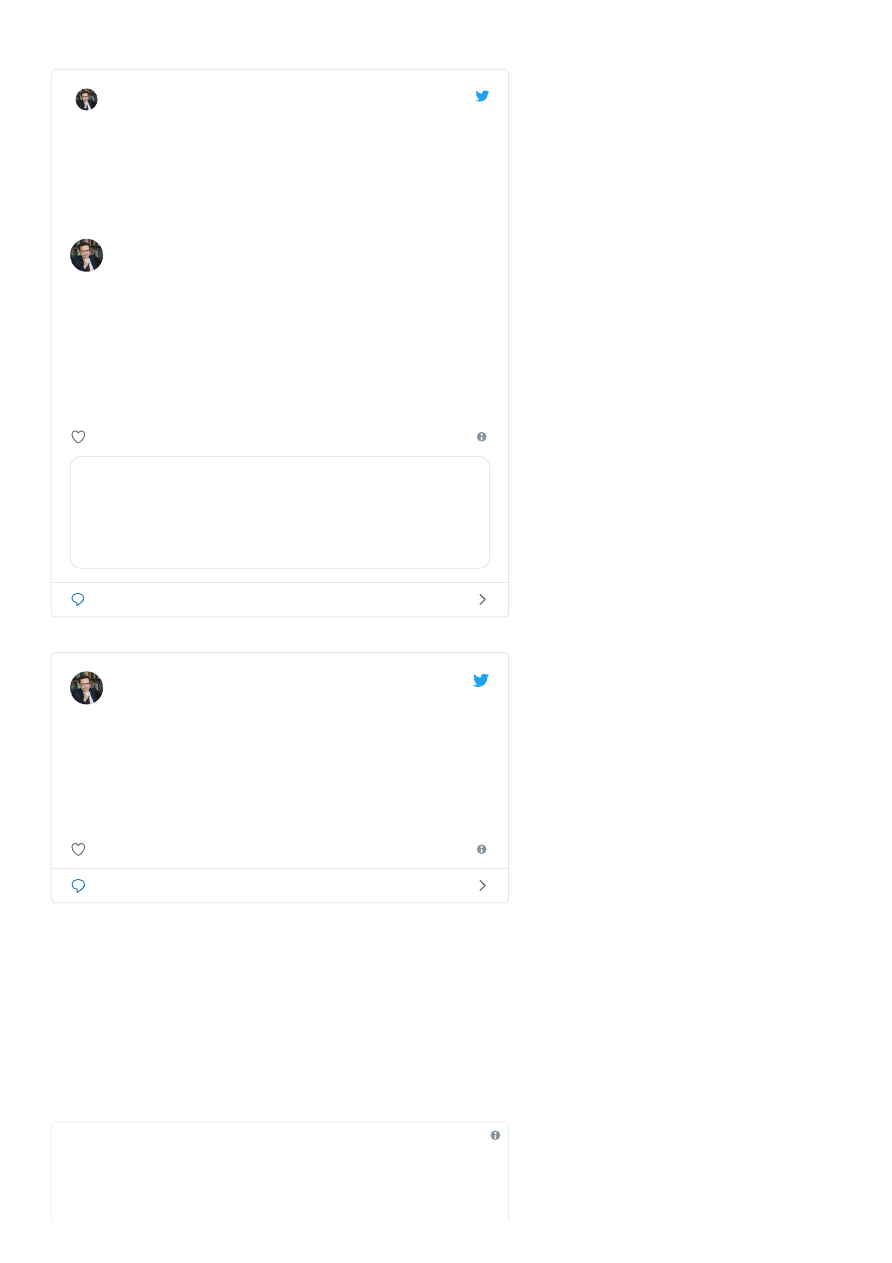This screenshot has width=892, height=1263.
Task: Open the profile avatar in the second tweet
Action: 87,688
